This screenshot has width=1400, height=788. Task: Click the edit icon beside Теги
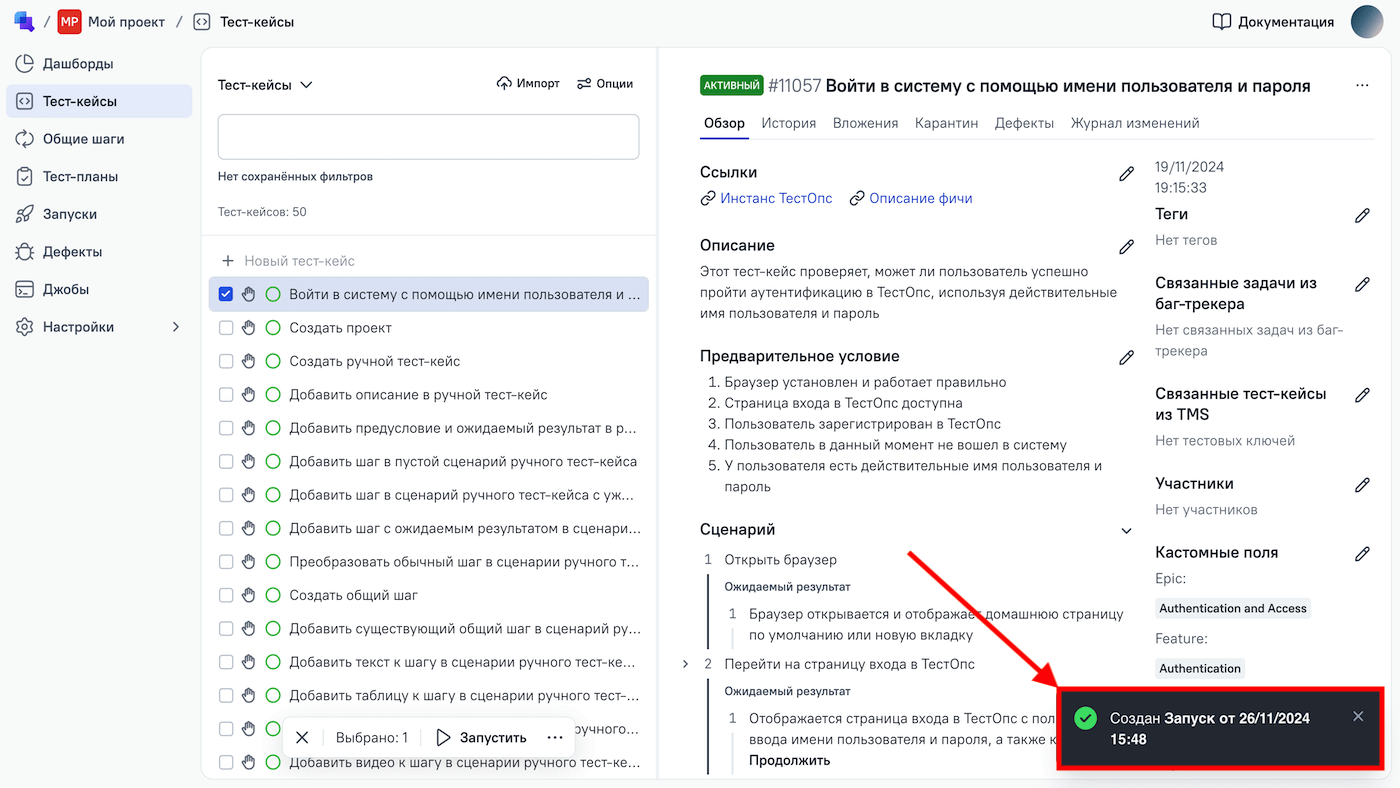coord(1362,215)
